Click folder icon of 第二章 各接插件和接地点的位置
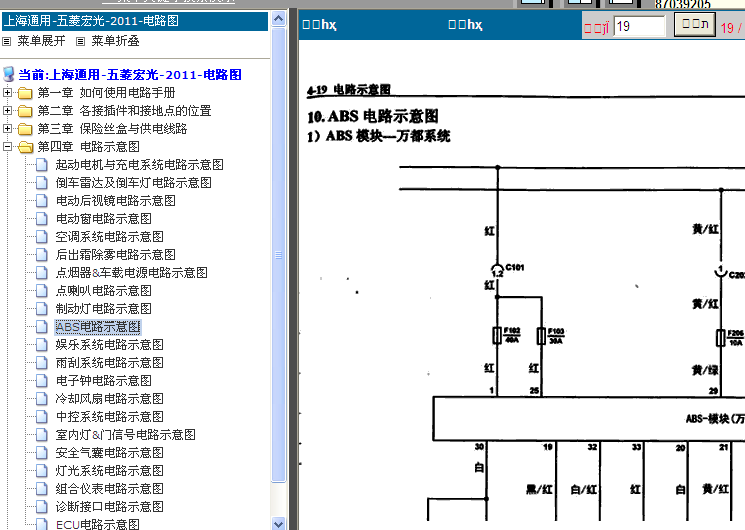Viewport: 745px width, 530px height. tap(25, 111)
